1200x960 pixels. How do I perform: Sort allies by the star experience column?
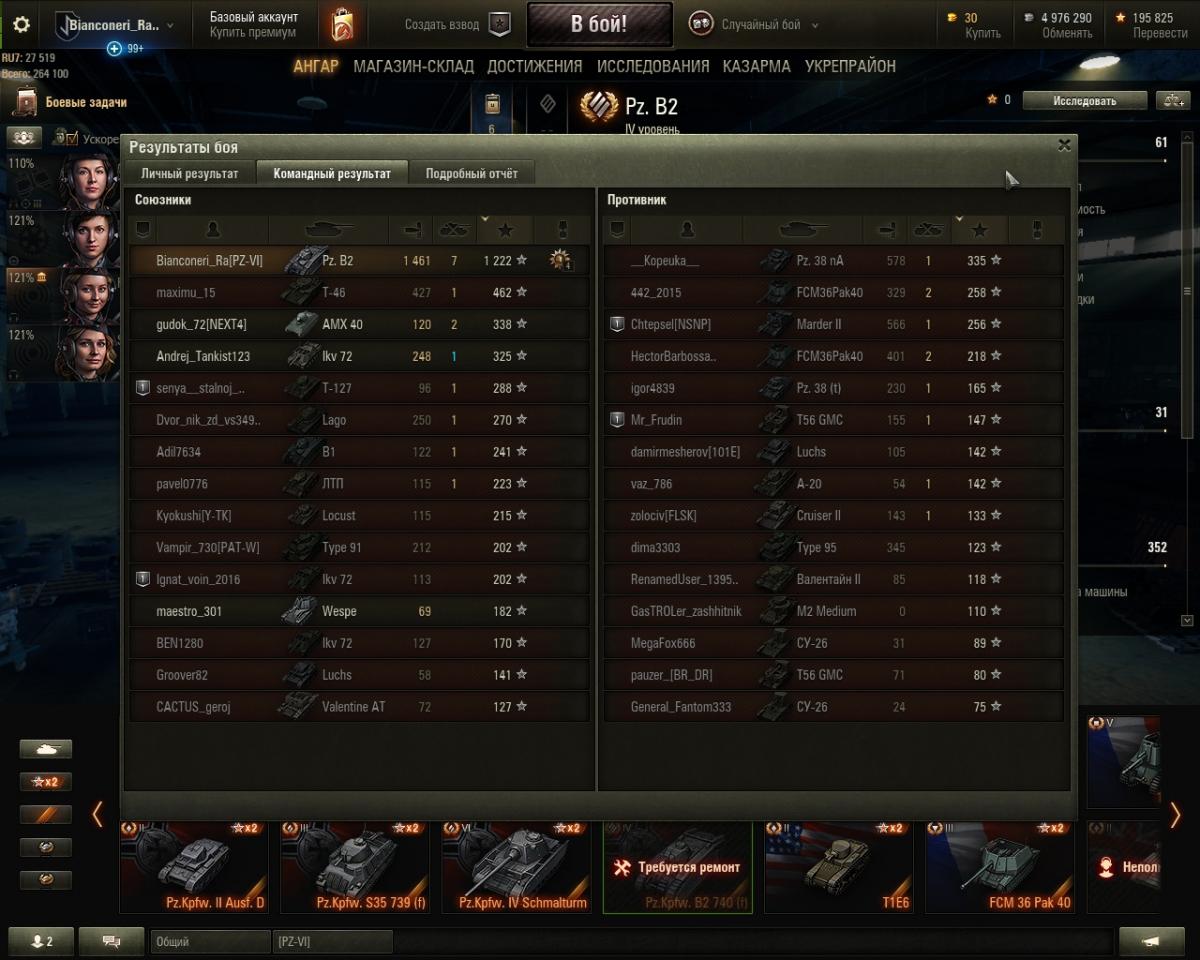(x=506, y=230)
